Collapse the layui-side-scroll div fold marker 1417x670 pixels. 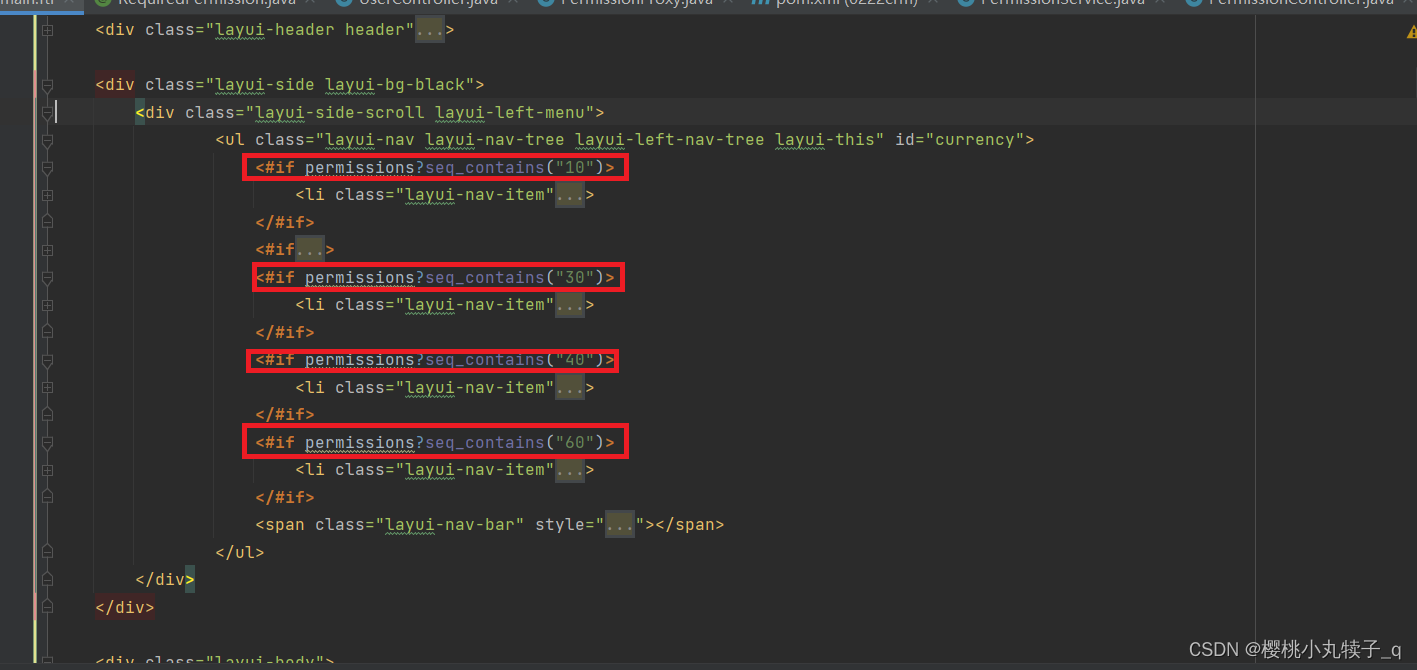pos(47,114)
